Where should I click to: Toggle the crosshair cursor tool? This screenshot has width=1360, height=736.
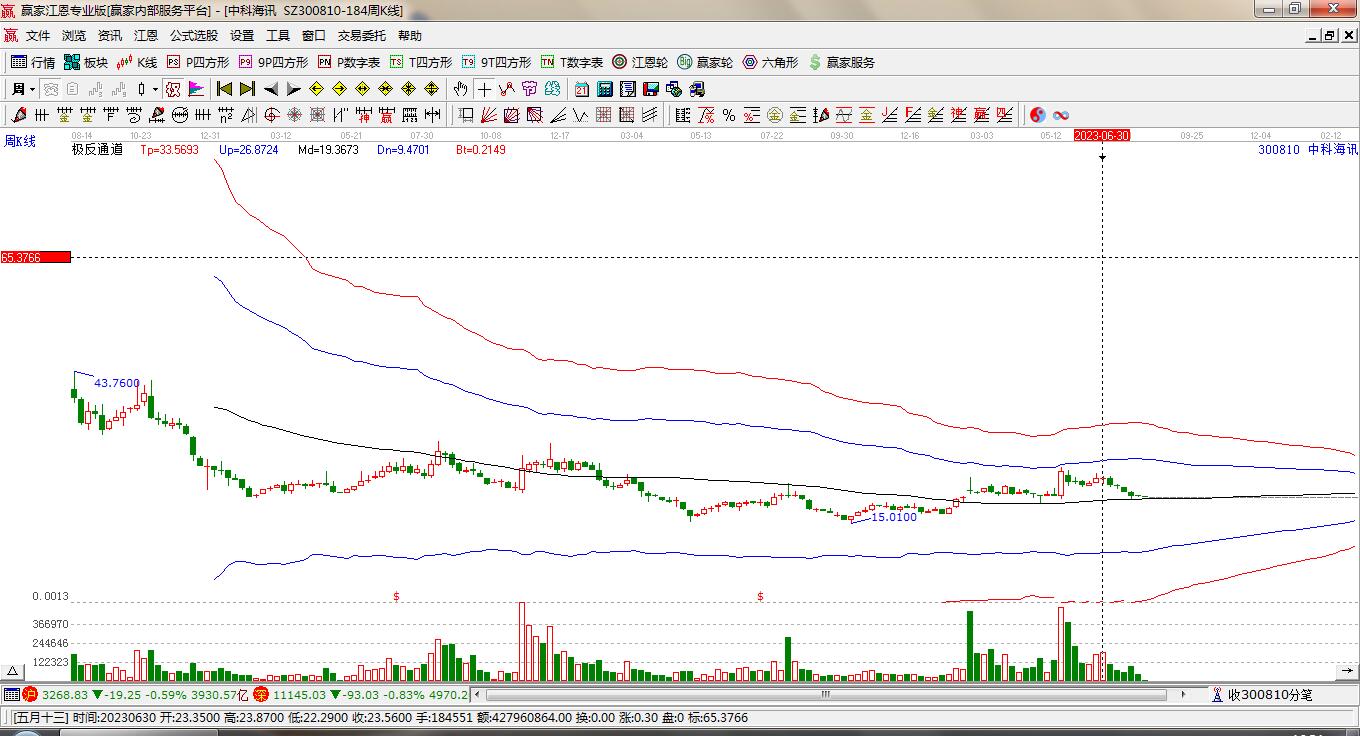[x=484, y=89]
